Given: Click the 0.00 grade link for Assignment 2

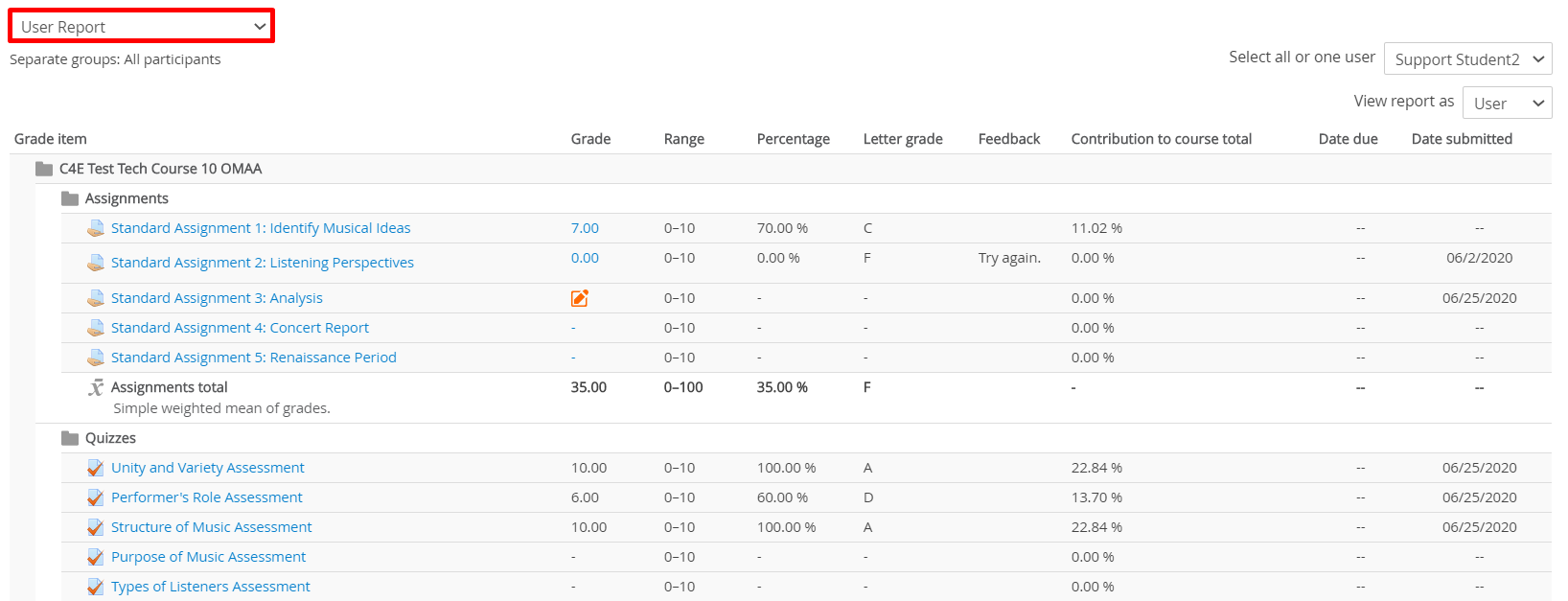Looking at the screenshot, I should tap(585, 258).
